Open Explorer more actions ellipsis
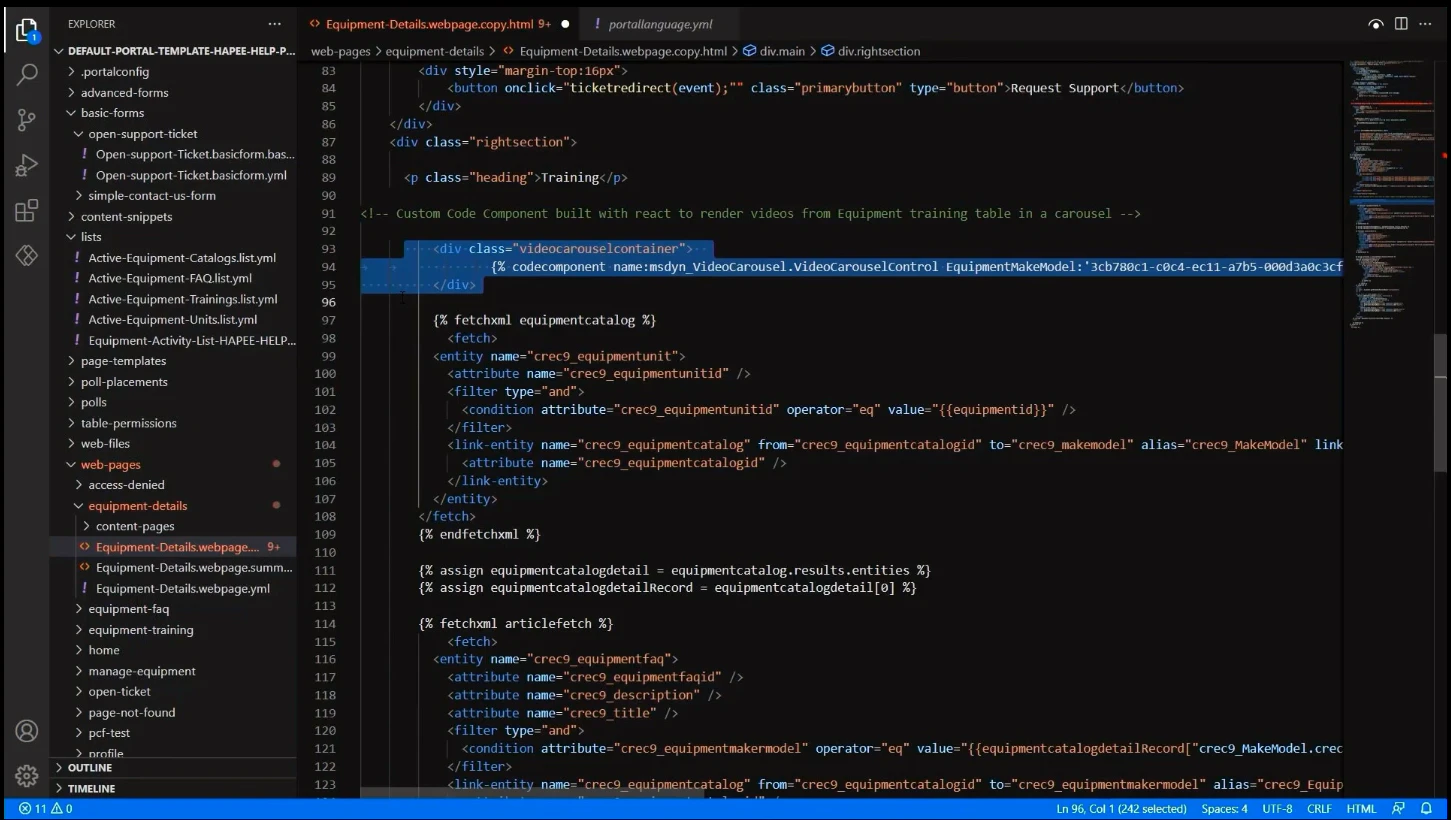Viewport: 1451px width, 820px height. tap(275, 23)
